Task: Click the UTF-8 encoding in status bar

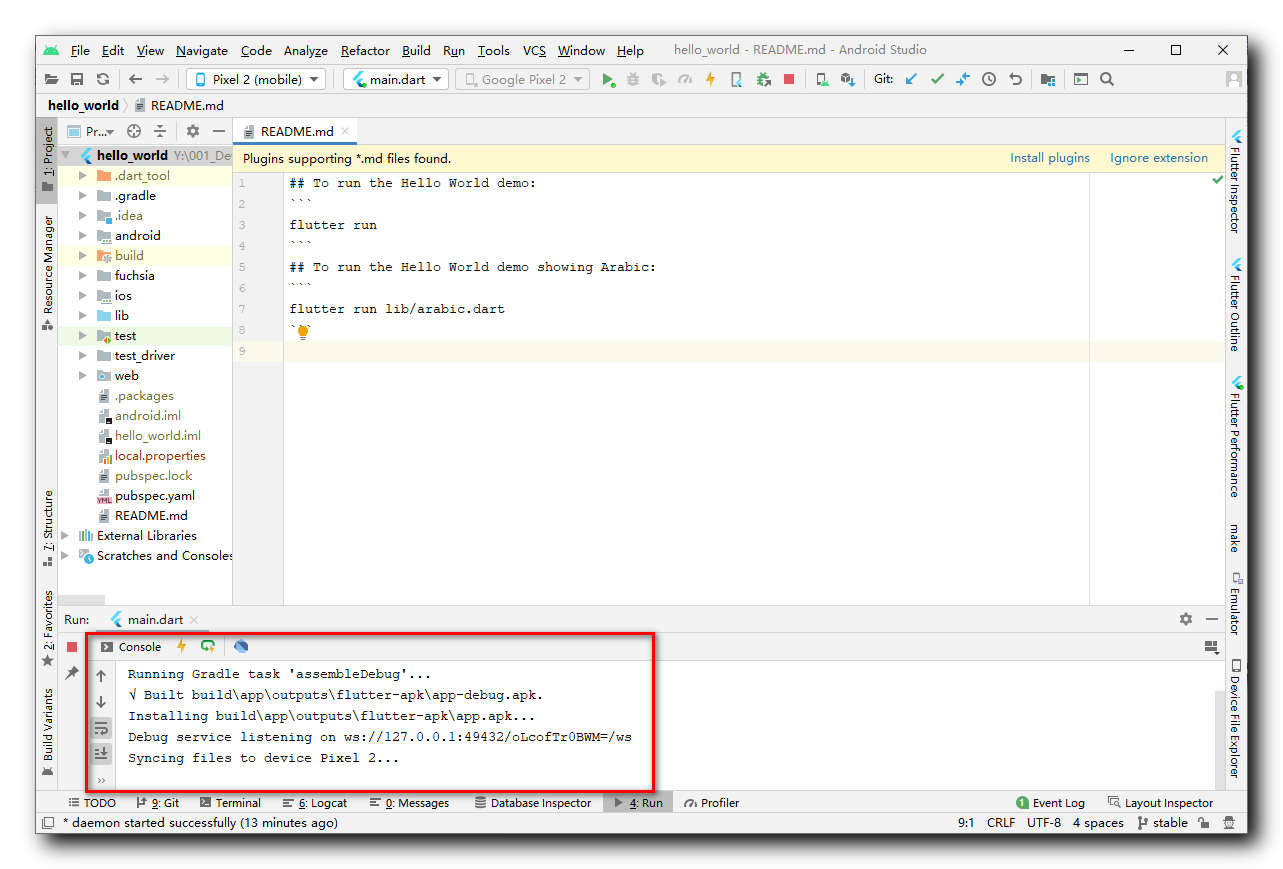Action: point(1044,823)
